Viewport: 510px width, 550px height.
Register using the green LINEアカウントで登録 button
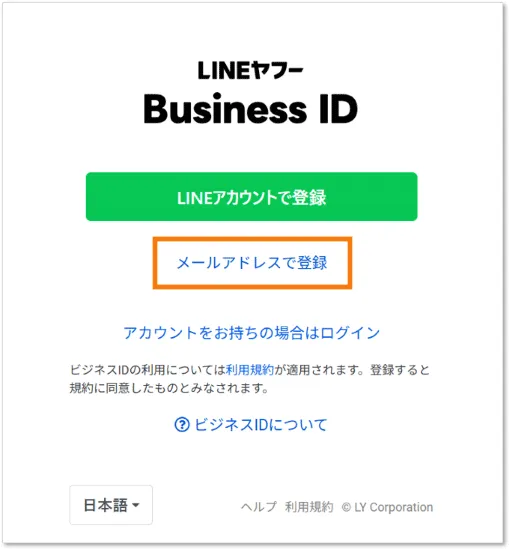[251, 197]
